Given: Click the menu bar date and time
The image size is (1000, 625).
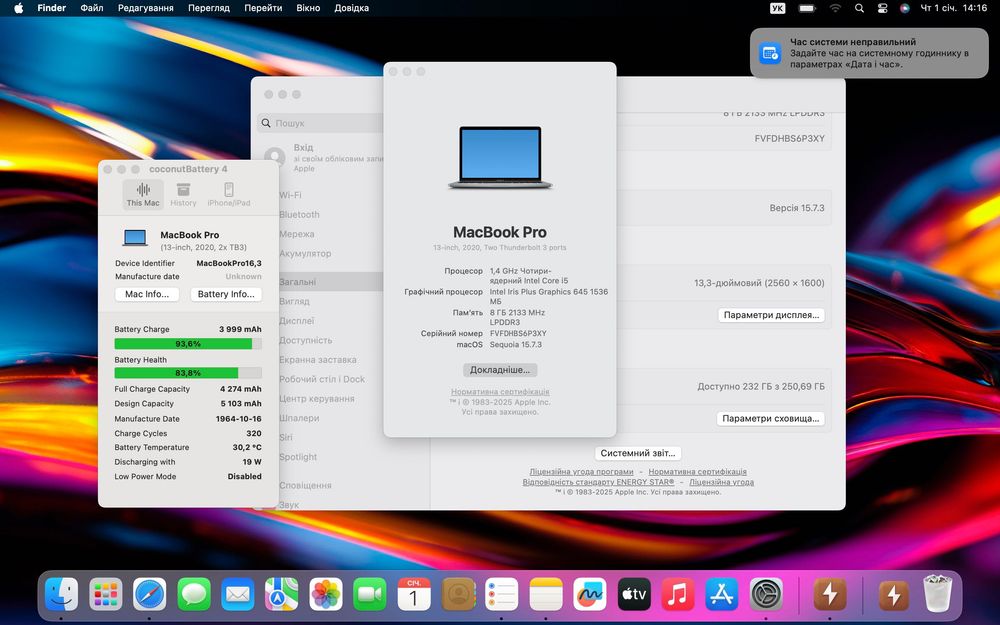Looking at the screenshot, I should pos(953,8).
